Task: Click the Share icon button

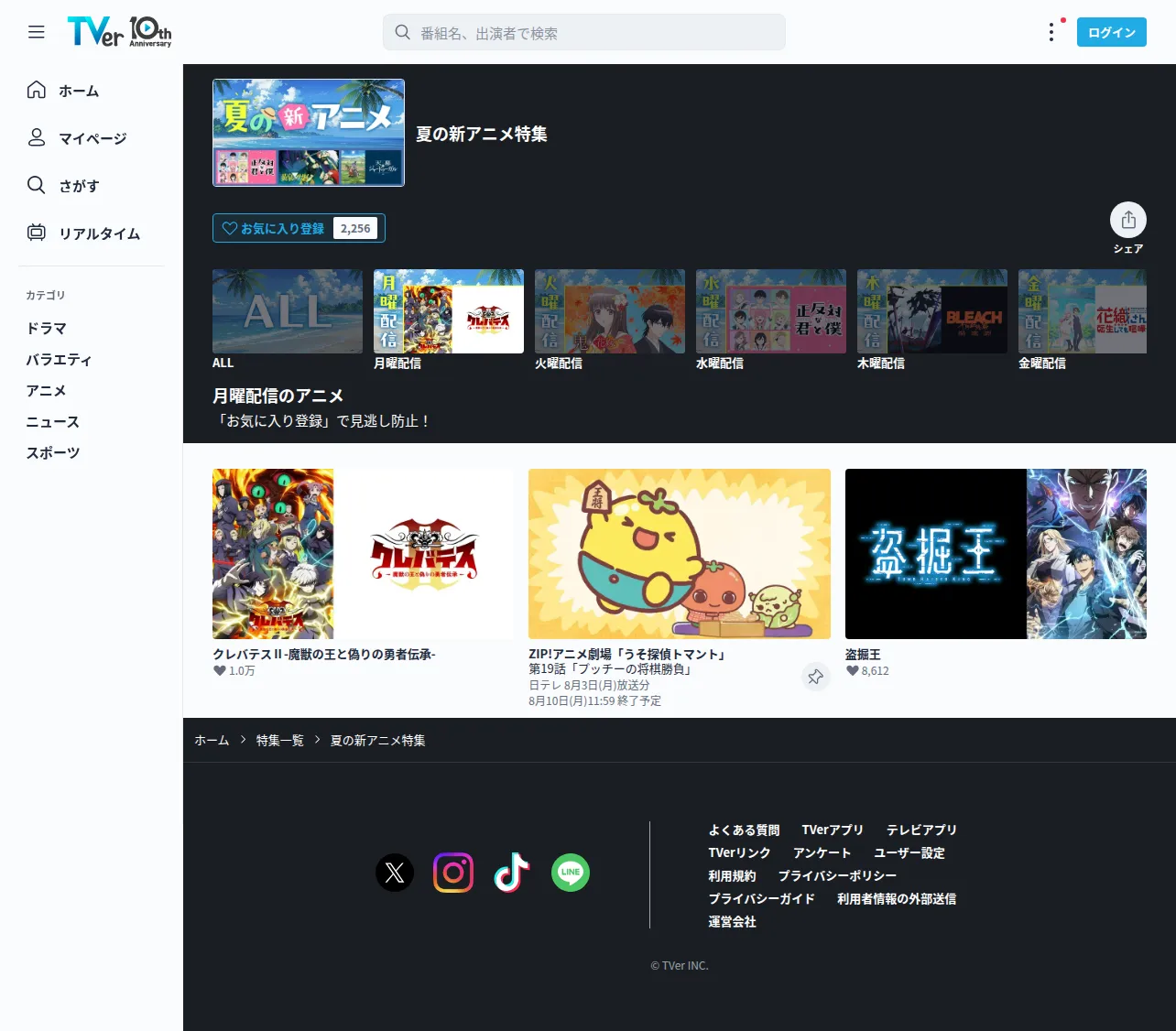Action: click(1128, 220)
